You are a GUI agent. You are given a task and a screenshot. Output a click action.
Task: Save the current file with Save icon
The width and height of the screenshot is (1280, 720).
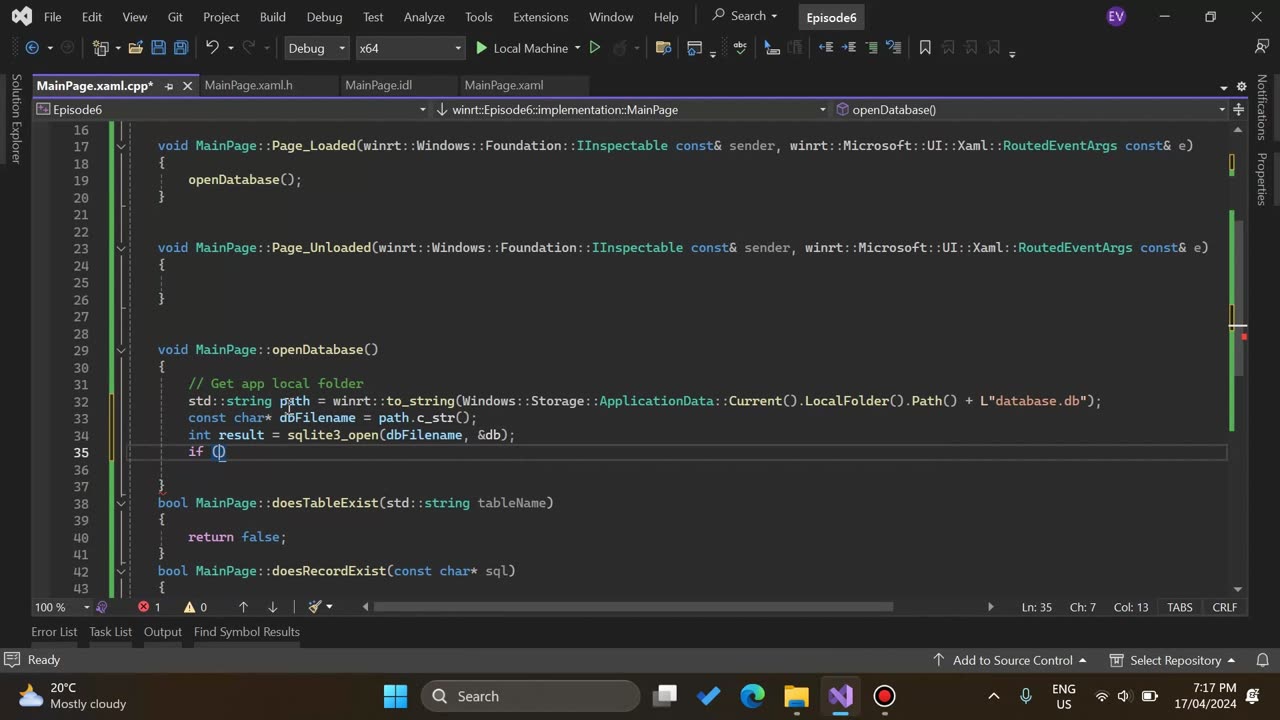tap(158, 48)
